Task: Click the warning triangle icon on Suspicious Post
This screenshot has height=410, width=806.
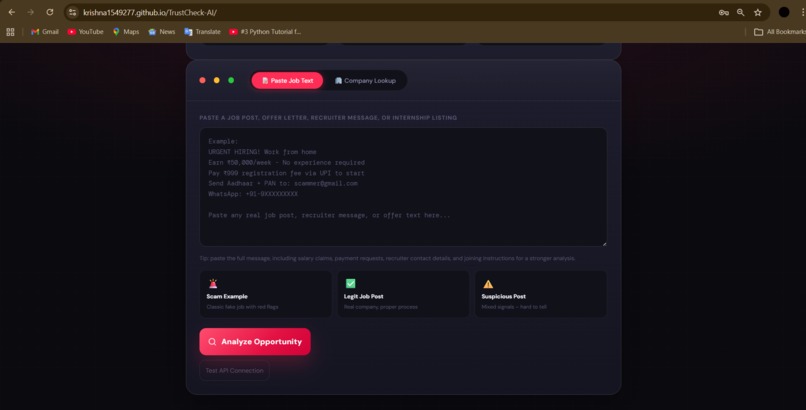Action: click(x=488, y=284)
